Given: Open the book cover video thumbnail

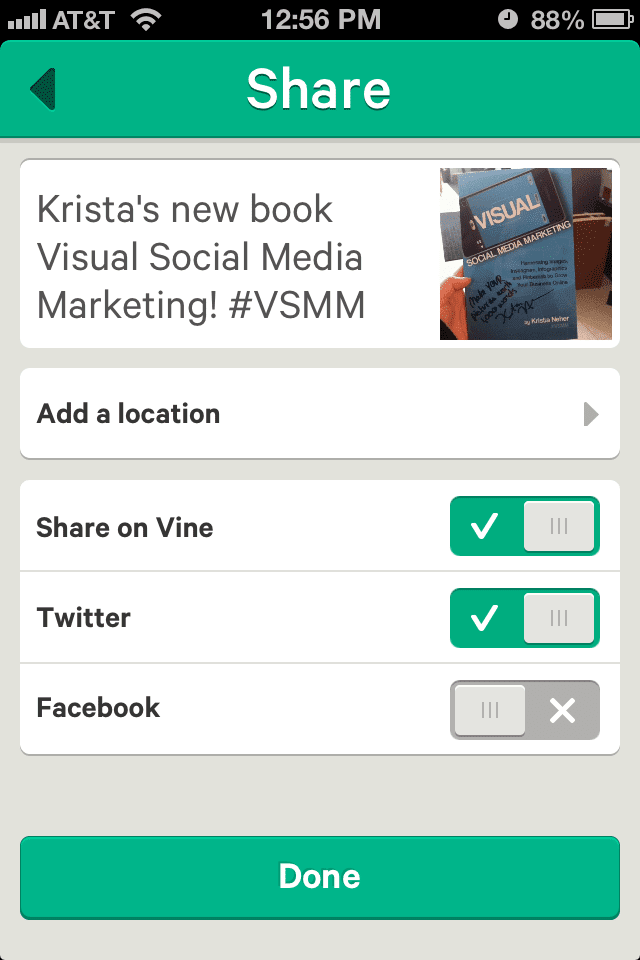Looking at the screenshot, I should coord(526,254).
